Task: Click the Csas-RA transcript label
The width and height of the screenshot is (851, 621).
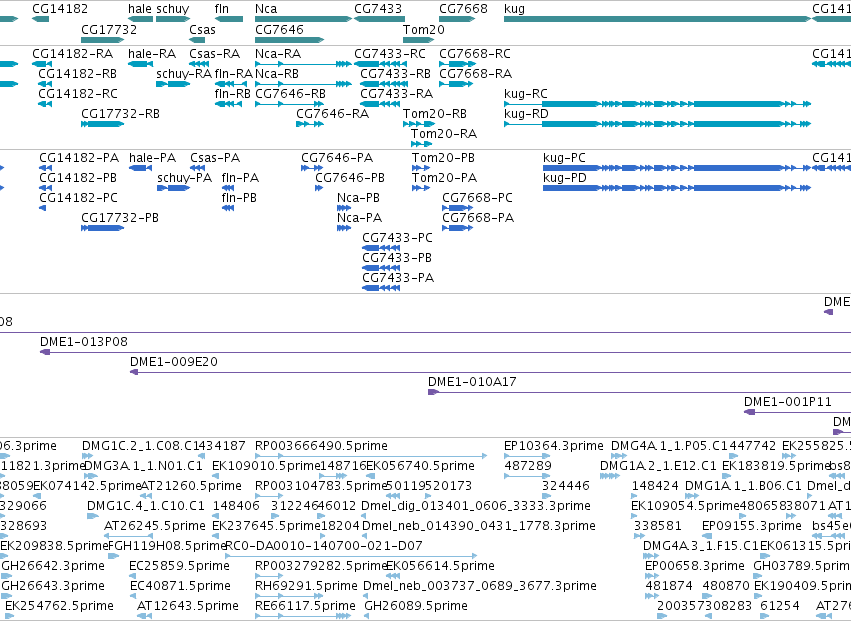Action: (x=214, y=54)
